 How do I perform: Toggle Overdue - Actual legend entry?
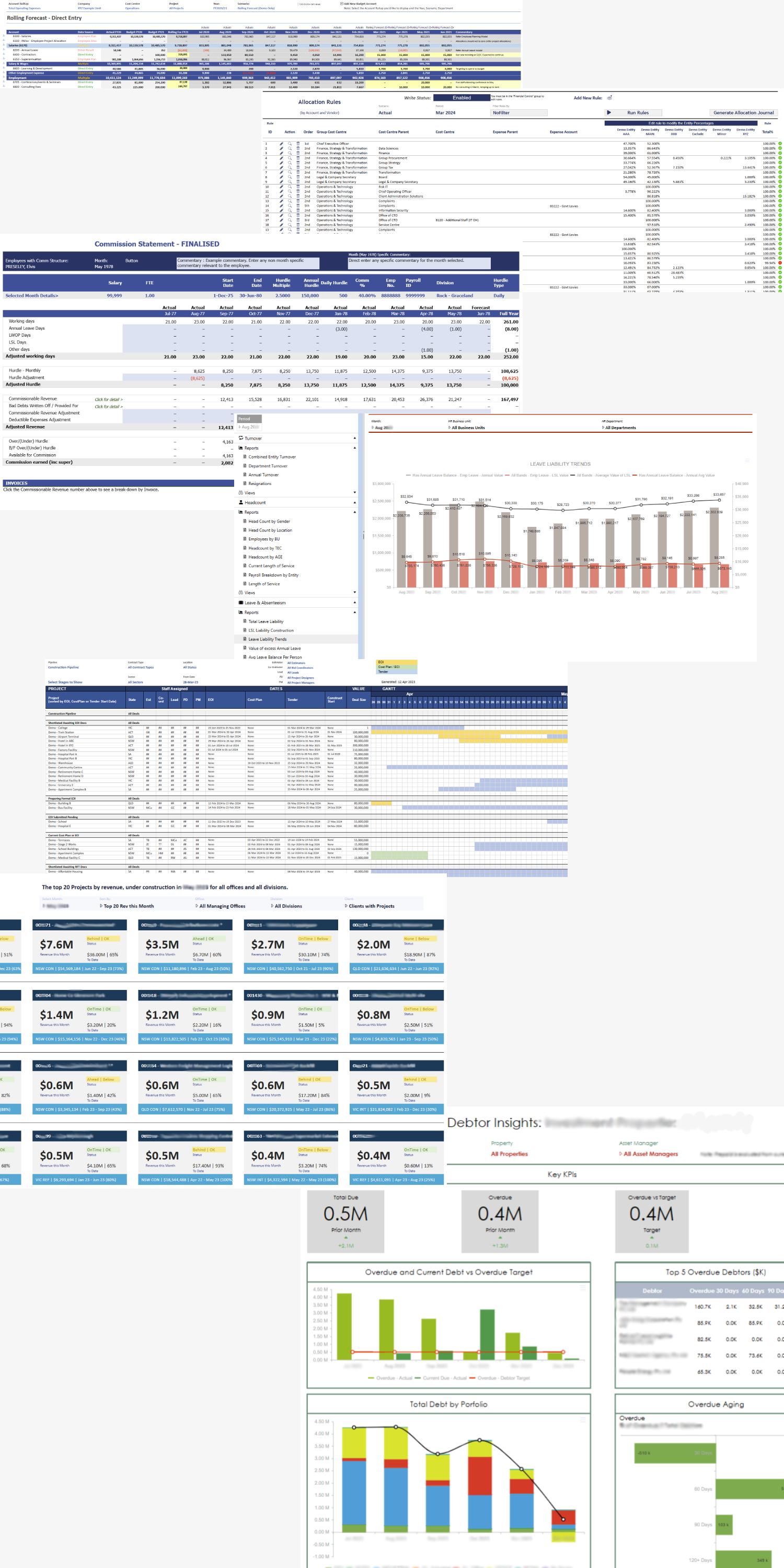click(x=390, y=1377)
